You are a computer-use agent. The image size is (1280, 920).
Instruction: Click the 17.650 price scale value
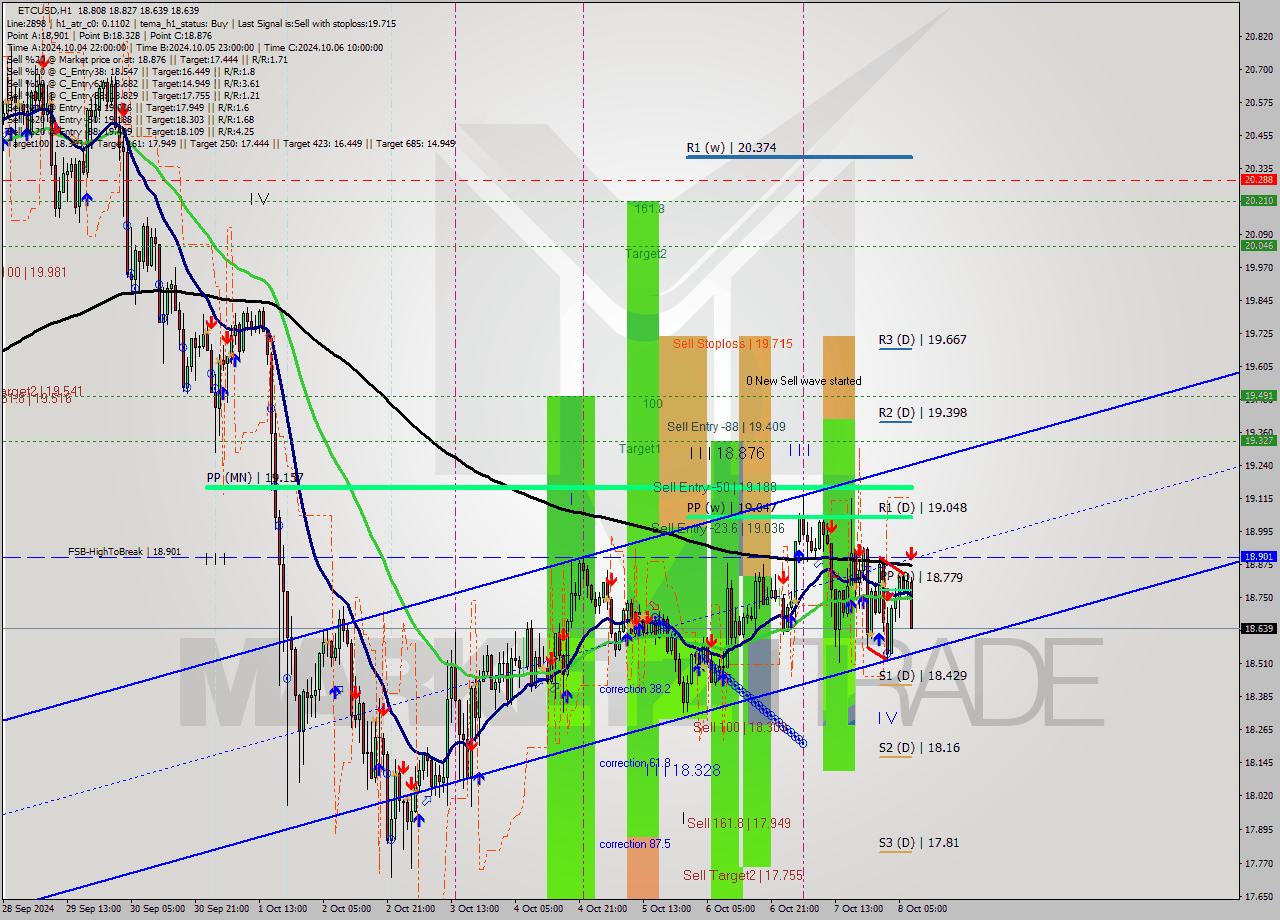1258,896
